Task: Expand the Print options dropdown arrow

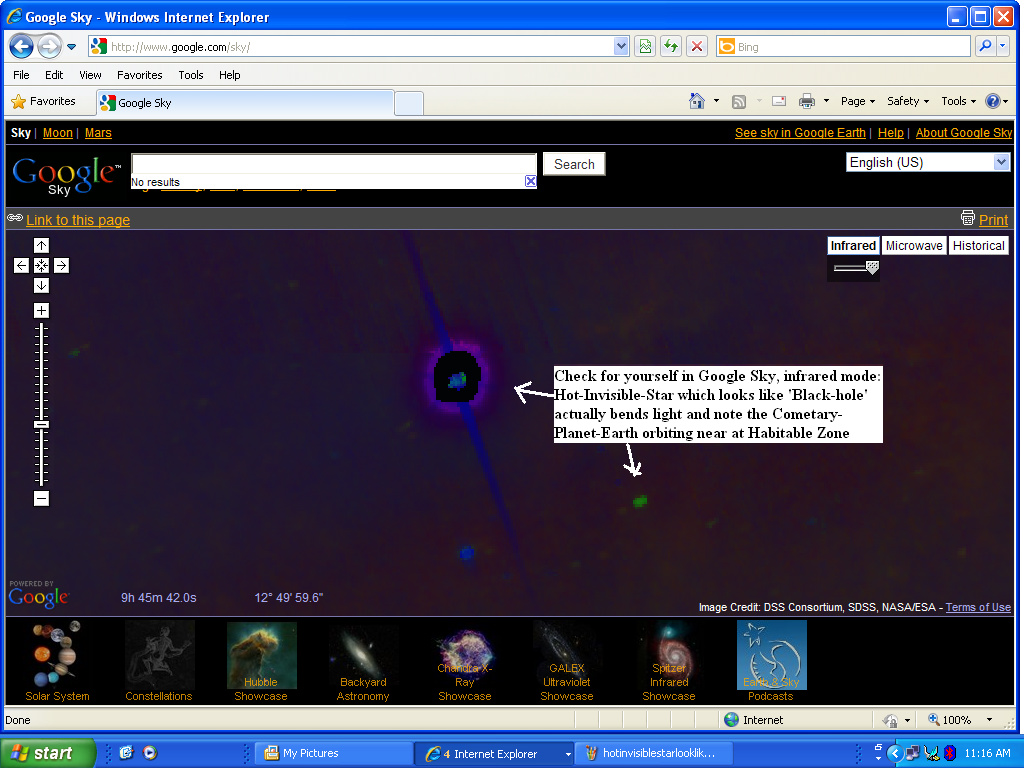Action: [826, 101]
